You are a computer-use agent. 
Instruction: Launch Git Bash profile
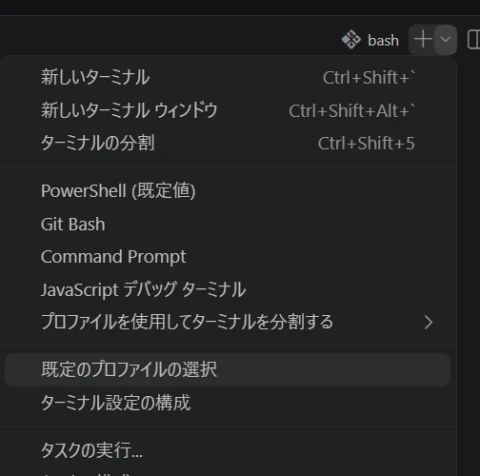228,224
